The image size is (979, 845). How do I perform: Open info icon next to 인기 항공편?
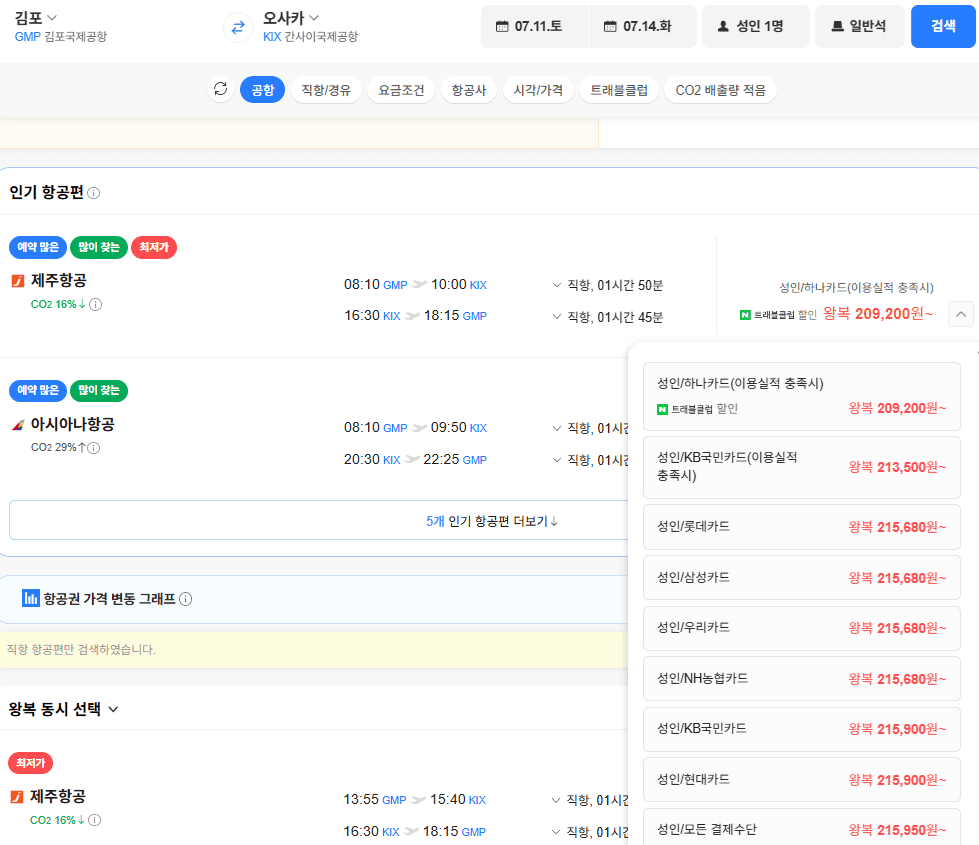pyautogui.click(x=94, y=193)
